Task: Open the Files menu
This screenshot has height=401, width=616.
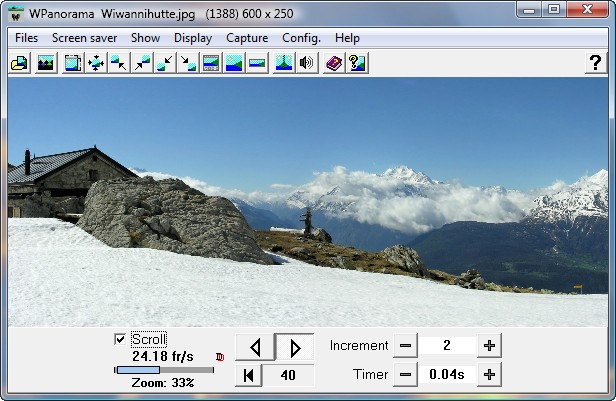Action: pyautogui.click(x=27, y=38)
